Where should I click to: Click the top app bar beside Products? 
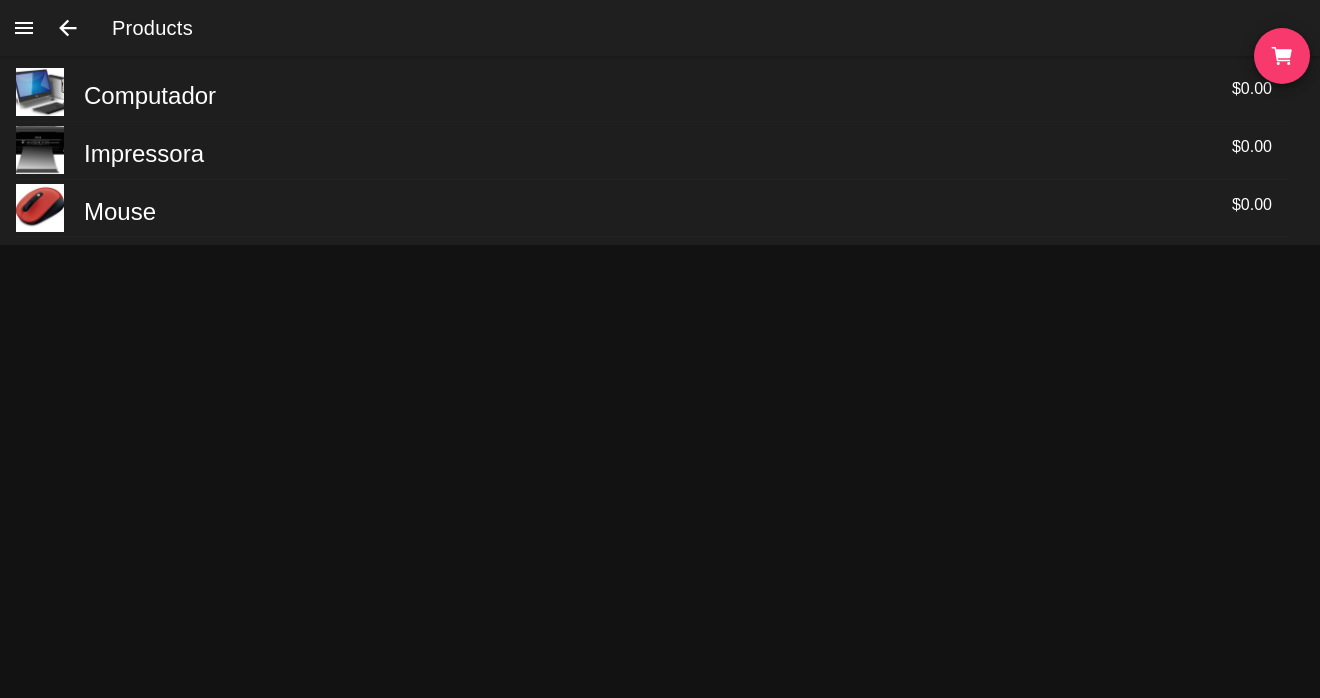700,28
